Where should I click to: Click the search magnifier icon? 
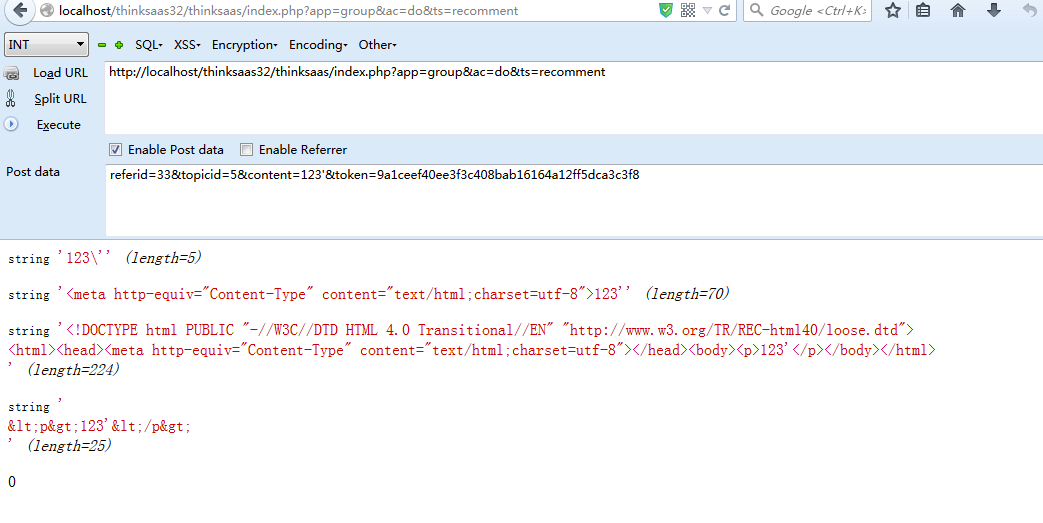tap(756, 10)
